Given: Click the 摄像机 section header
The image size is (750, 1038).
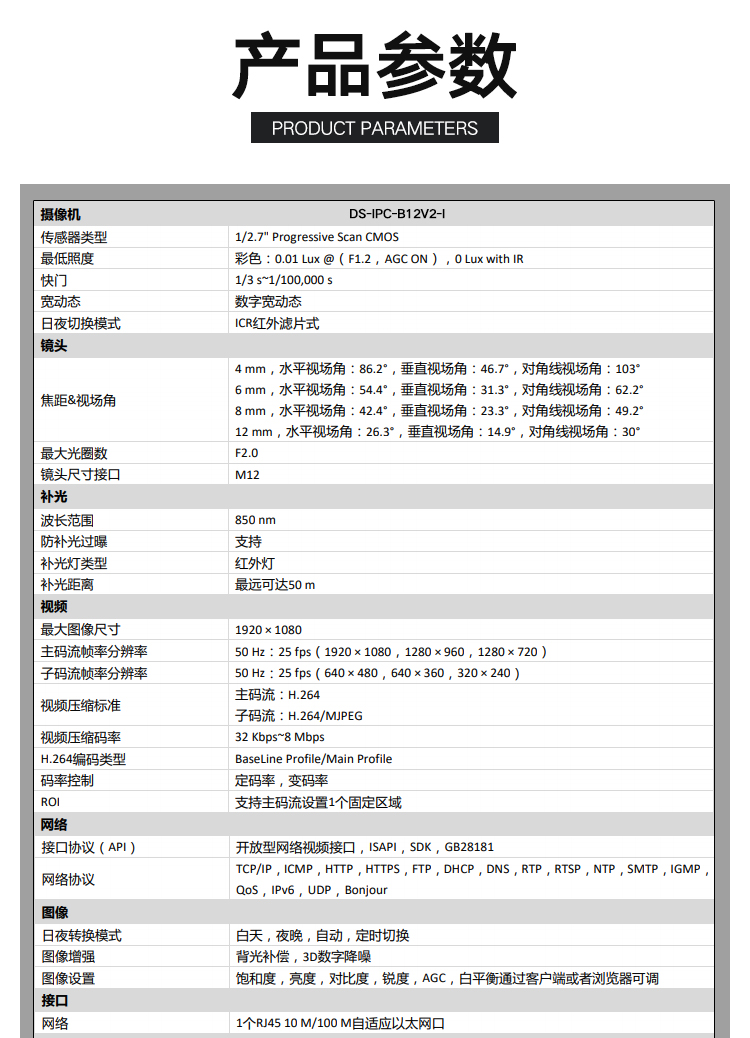Looking at the screenshot, I should coord(60,214).
